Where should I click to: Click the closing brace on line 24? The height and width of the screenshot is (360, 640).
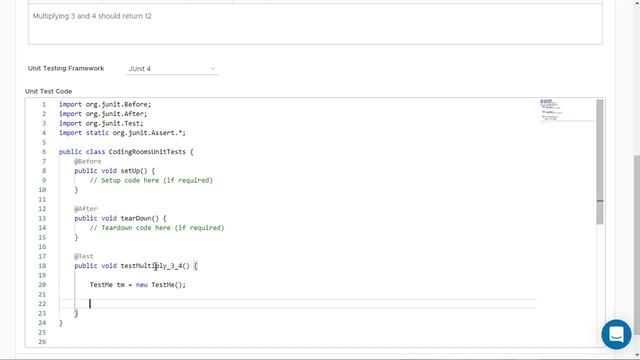coord(61,323)
